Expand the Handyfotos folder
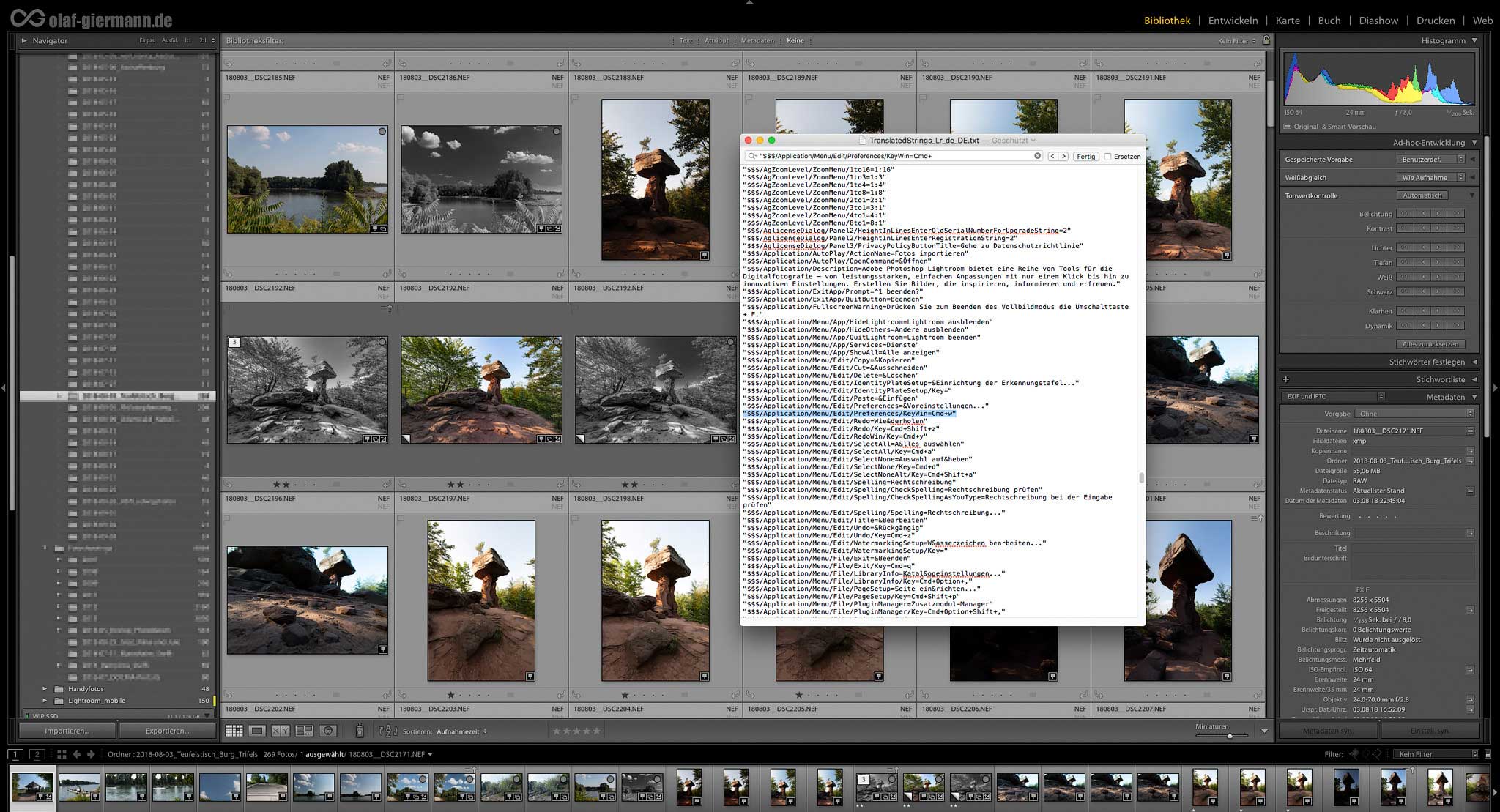 45,689
